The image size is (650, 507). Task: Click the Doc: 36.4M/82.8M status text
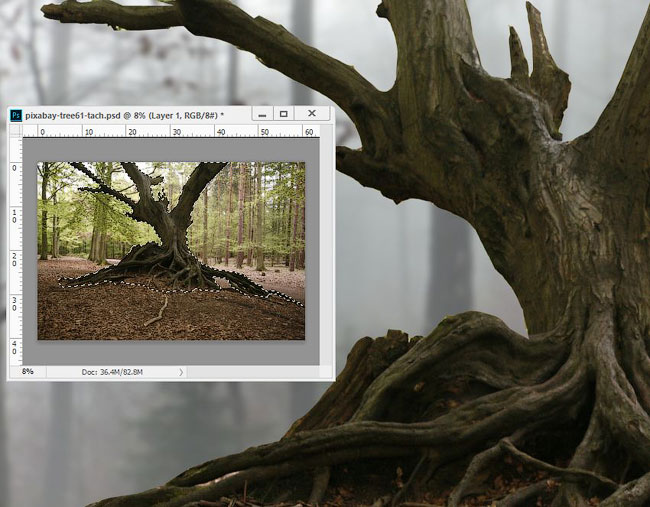pyautogui.click(x=112, y=372)
